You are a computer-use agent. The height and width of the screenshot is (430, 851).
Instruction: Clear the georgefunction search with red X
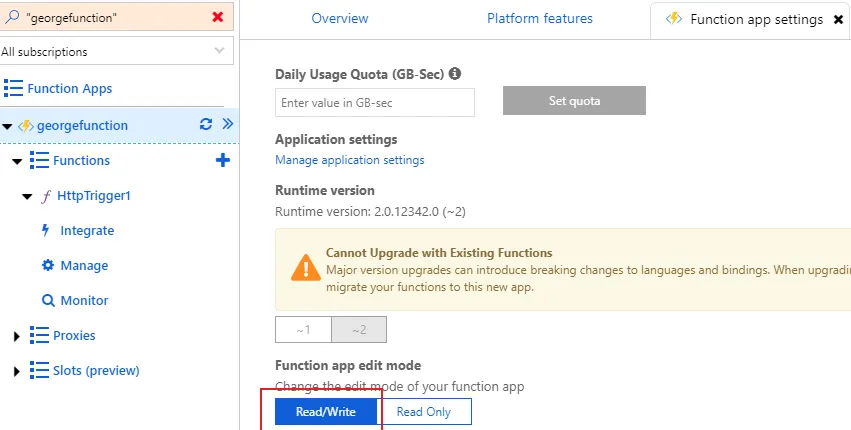218,17
